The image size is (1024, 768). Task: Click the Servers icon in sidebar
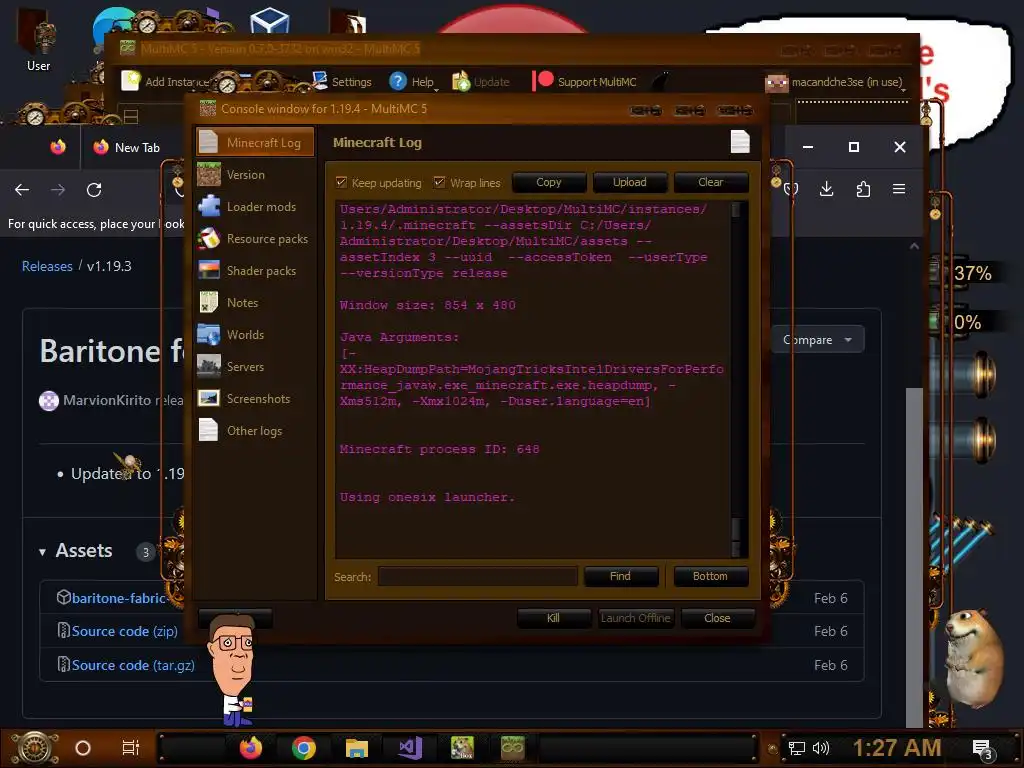tap(209, 366)
